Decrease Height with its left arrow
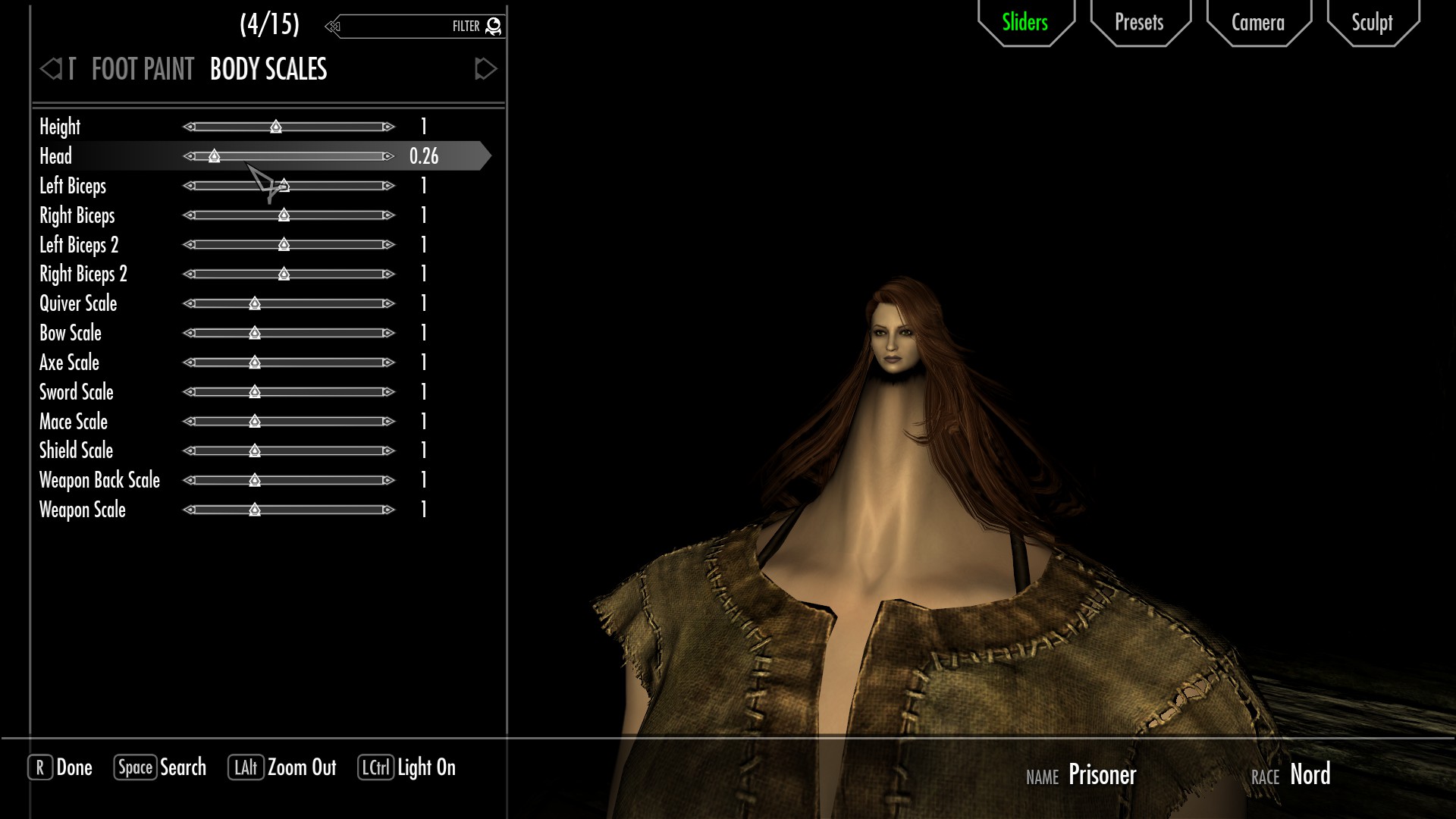This screenshot has width=1456, height=819. click(x=190, y=127)
